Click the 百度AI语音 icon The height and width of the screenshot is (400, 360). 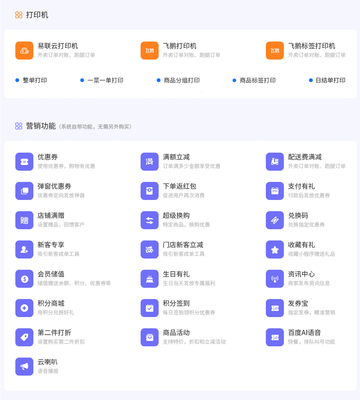point(275,337)
